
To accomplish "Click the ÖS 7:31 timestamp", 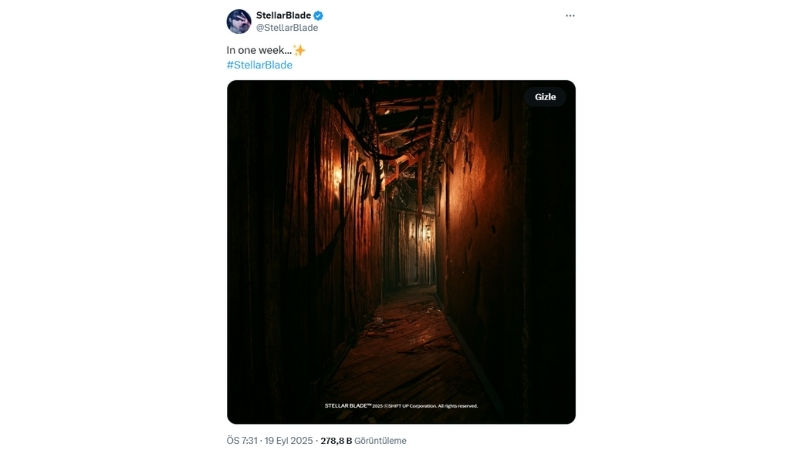I will click(x=242, y=441).
